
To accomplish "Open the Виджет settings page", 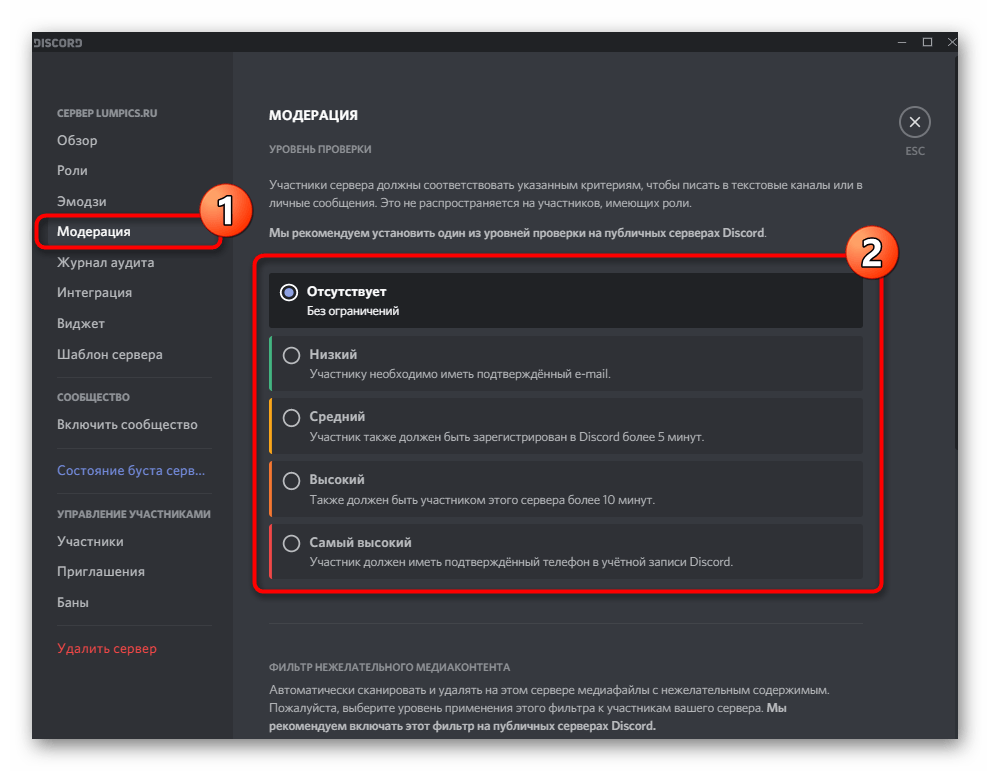I will [x=80, y=323].
